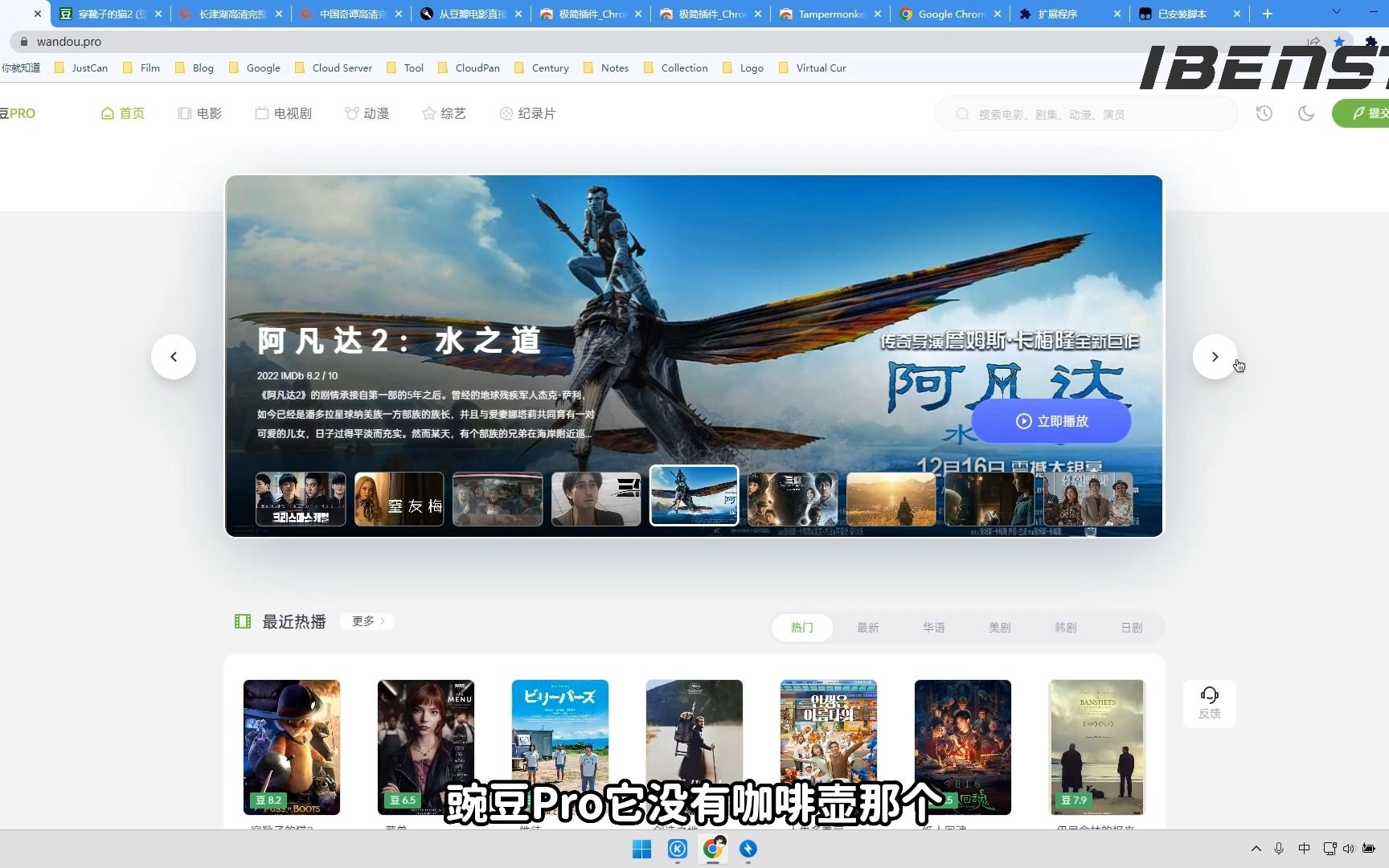Select the Avatar highlighted carousel thumbnail

694,495
